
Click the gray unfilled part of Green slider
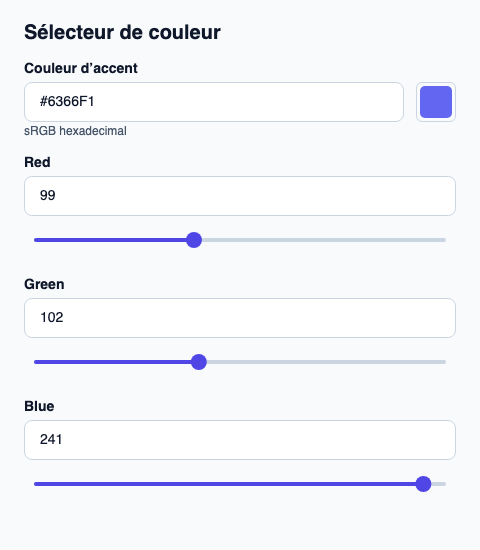click(326, 362)
